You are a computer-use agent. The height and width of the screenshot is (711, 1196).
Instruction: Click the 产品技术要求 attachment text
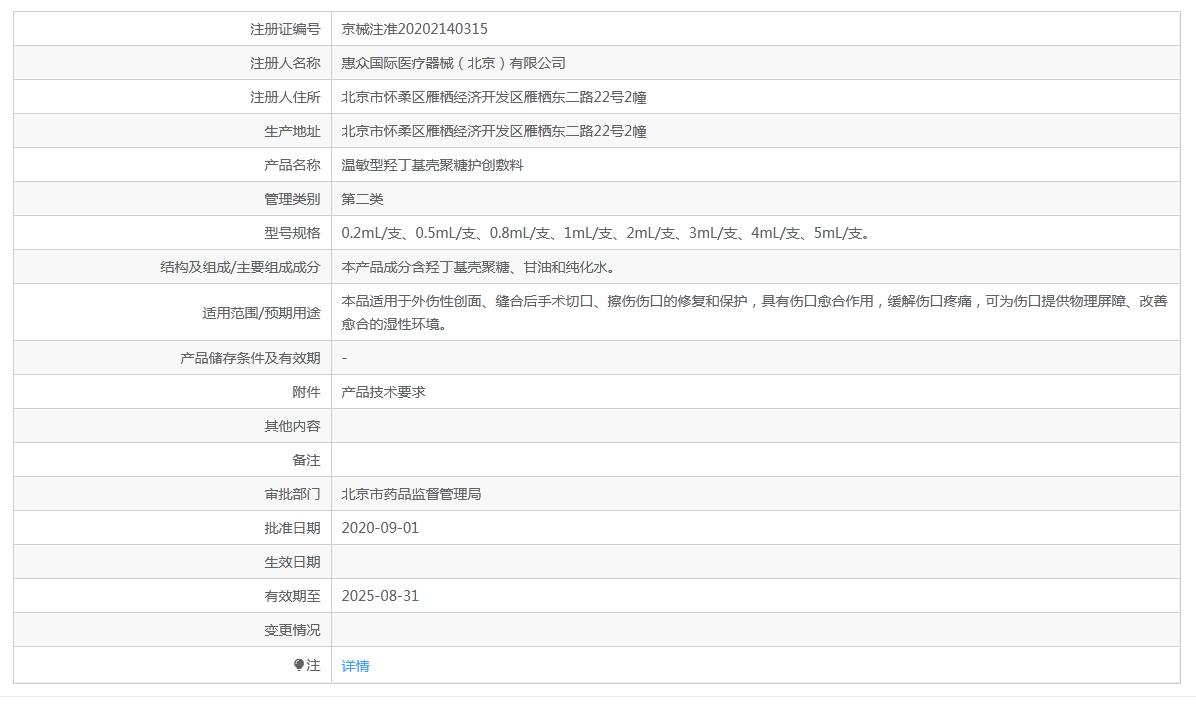coord(383,392)
